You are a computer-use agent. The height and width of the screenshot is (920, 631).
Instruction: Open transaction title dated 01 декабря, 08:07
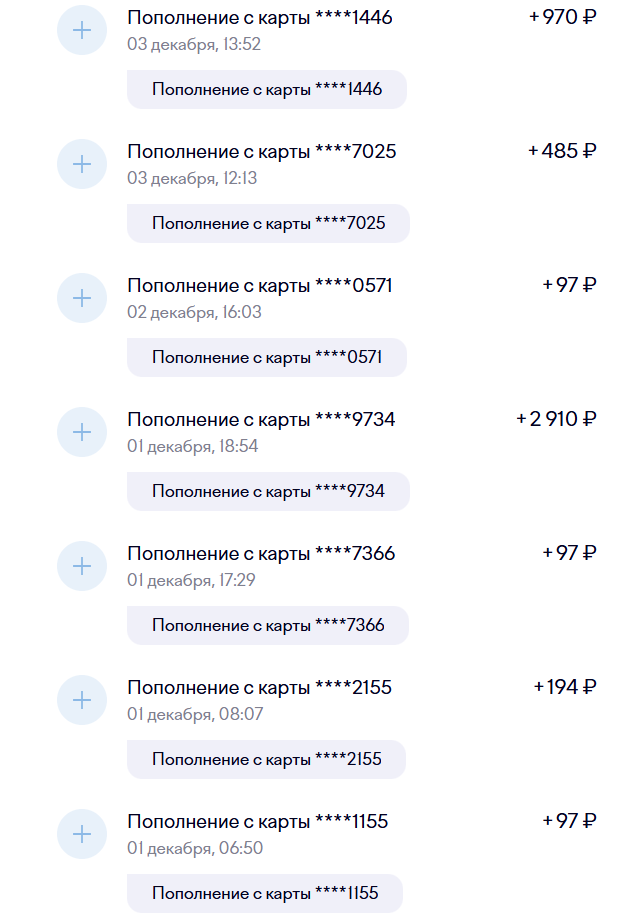click(x=260, y=687)
